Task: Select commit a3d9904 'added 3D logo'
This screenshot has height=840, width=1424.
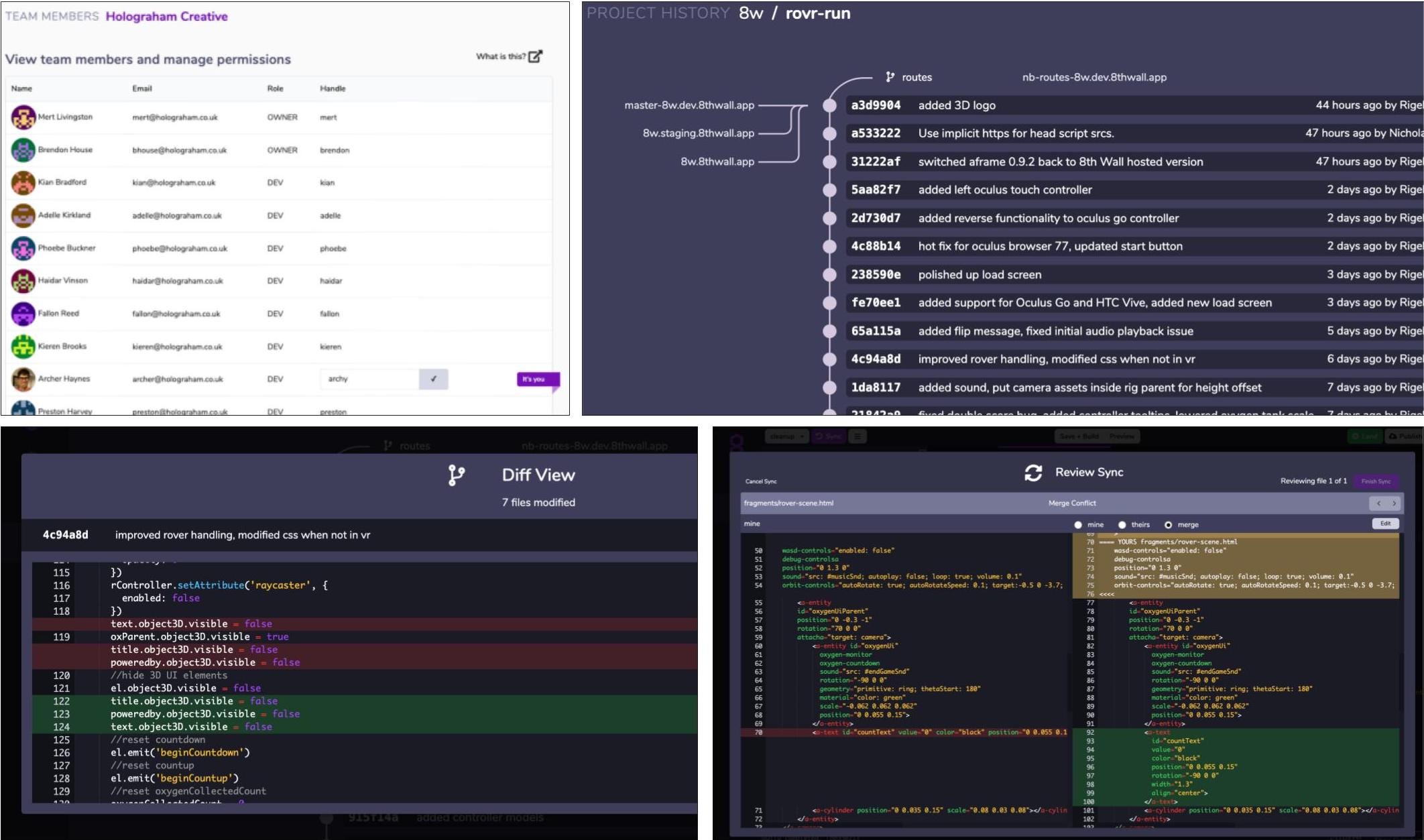Action: (x=957, y=105)
